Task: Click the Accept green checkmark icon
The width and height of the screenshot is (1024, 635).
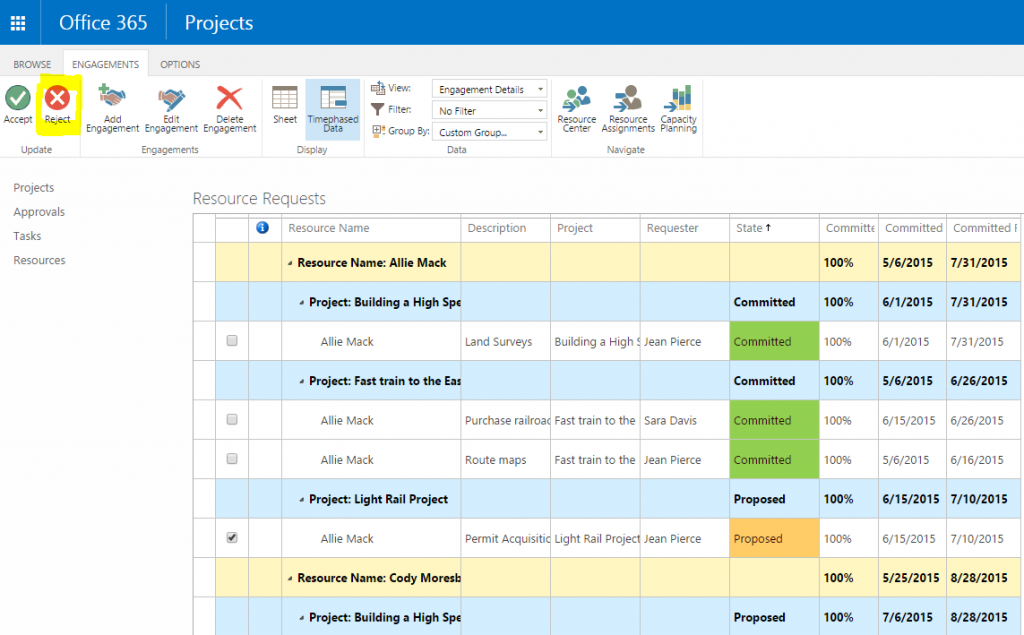Action: 17,98
